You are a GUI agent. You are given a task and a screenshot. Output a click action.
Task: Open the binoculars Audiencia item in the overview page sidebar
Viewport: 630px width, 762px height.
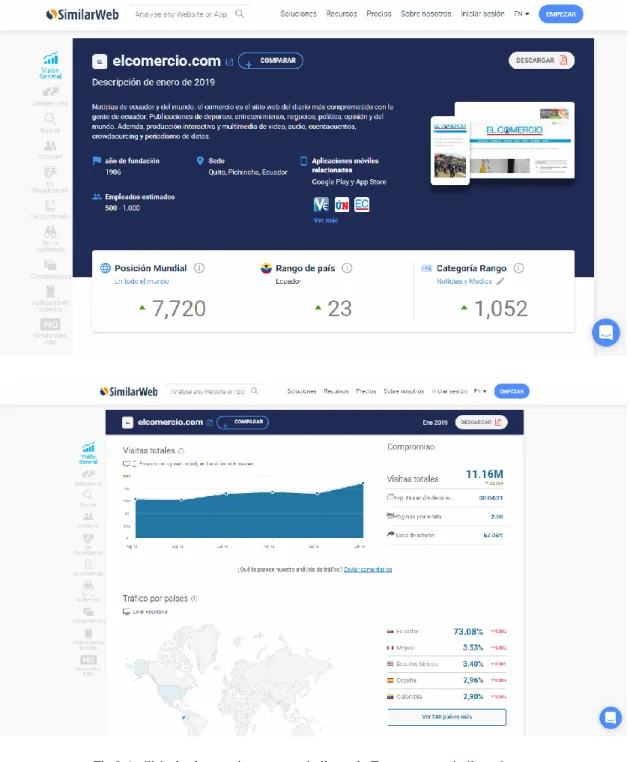pyautogui.click(x=50, y=239)
